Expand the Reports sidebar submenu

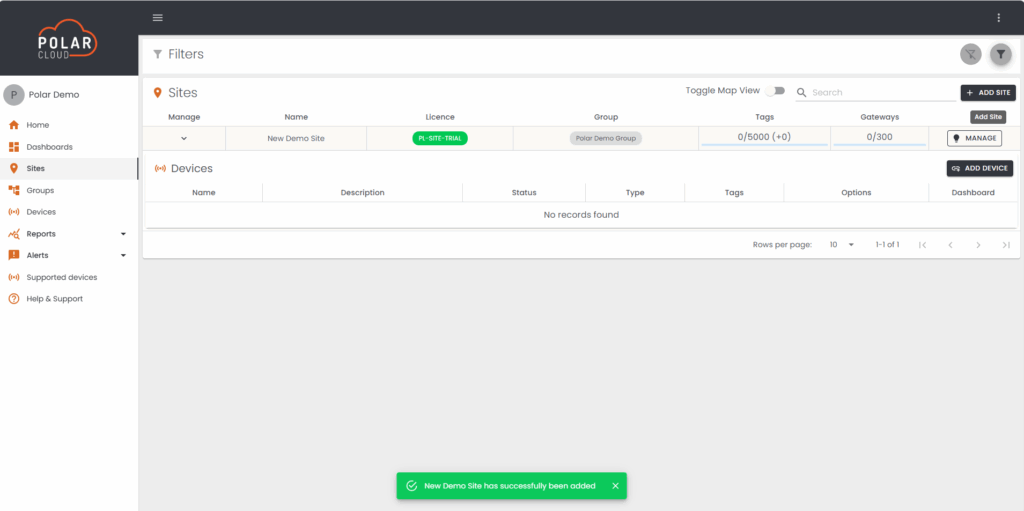[x=123, y=234]
